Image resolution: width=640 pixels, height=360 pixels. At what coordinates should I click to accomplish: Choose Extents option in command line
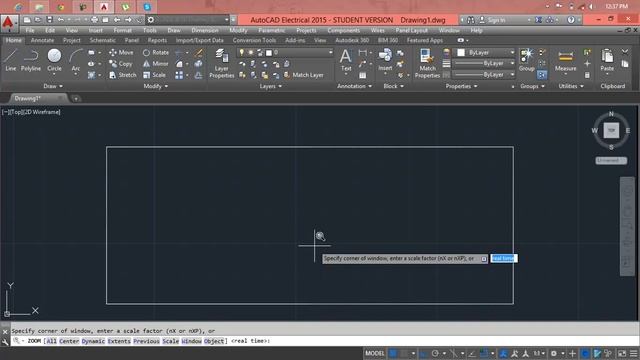point(119,341)
